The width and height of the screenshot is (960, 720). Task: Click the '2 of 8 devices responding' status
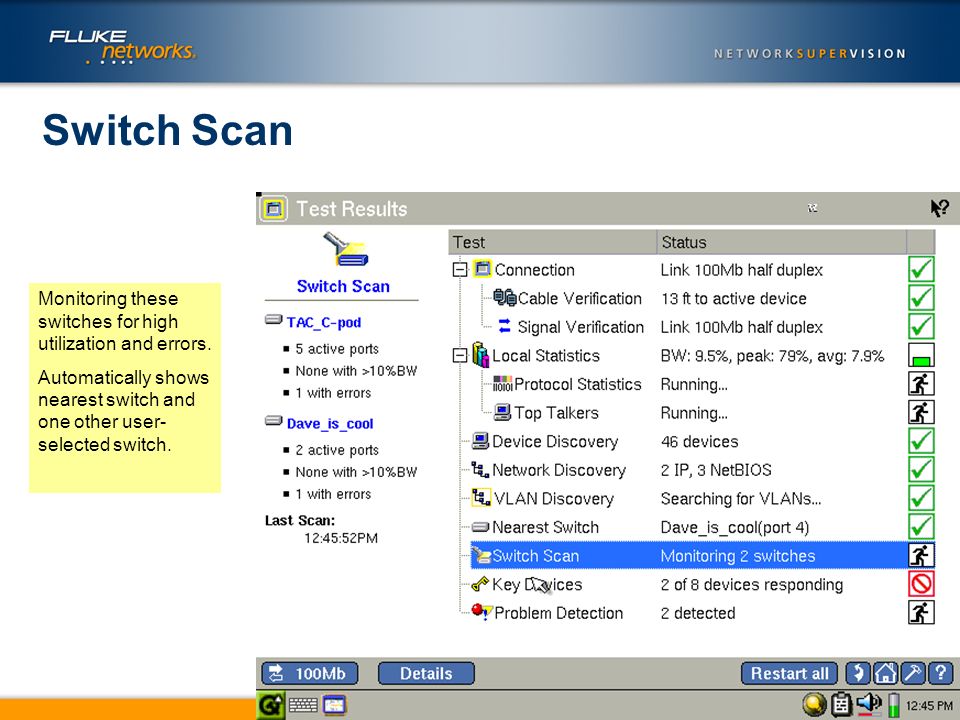[752, 585]
